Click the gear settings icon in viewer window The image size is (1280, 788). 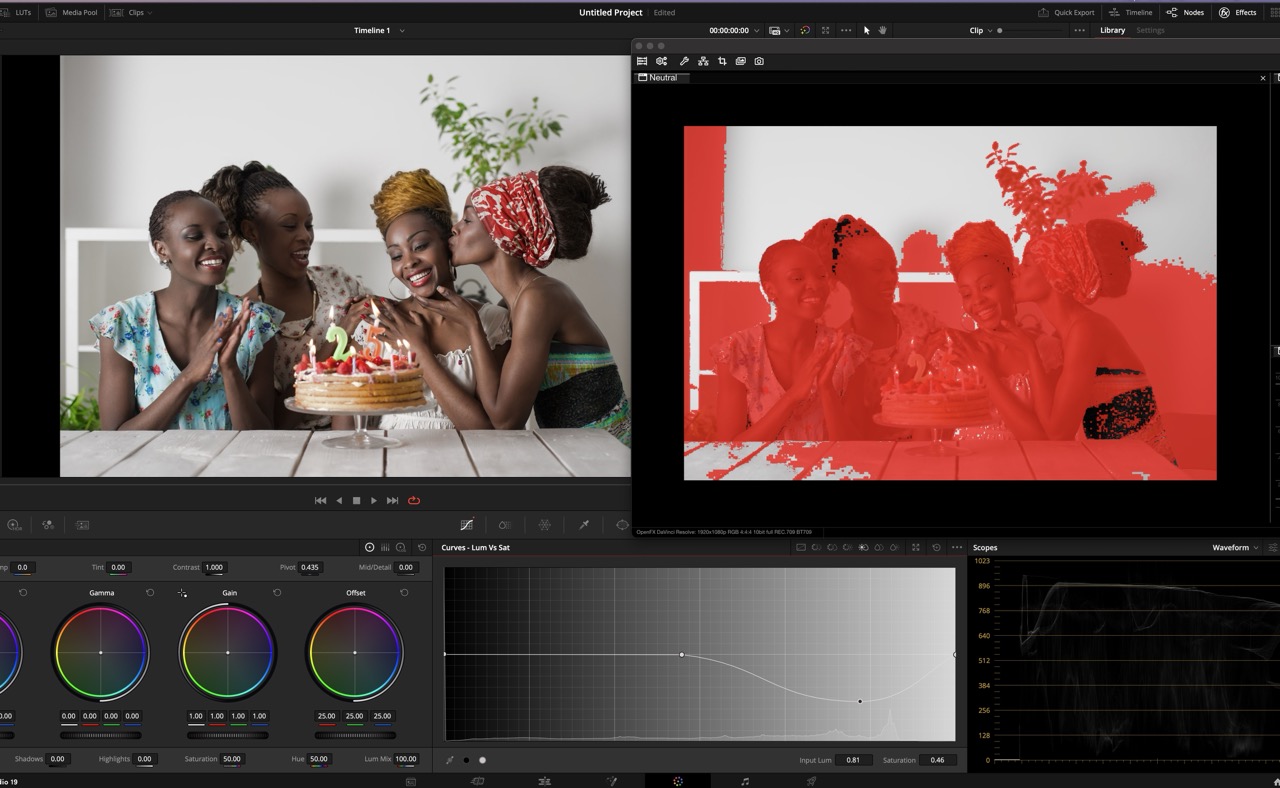[661, 61]
